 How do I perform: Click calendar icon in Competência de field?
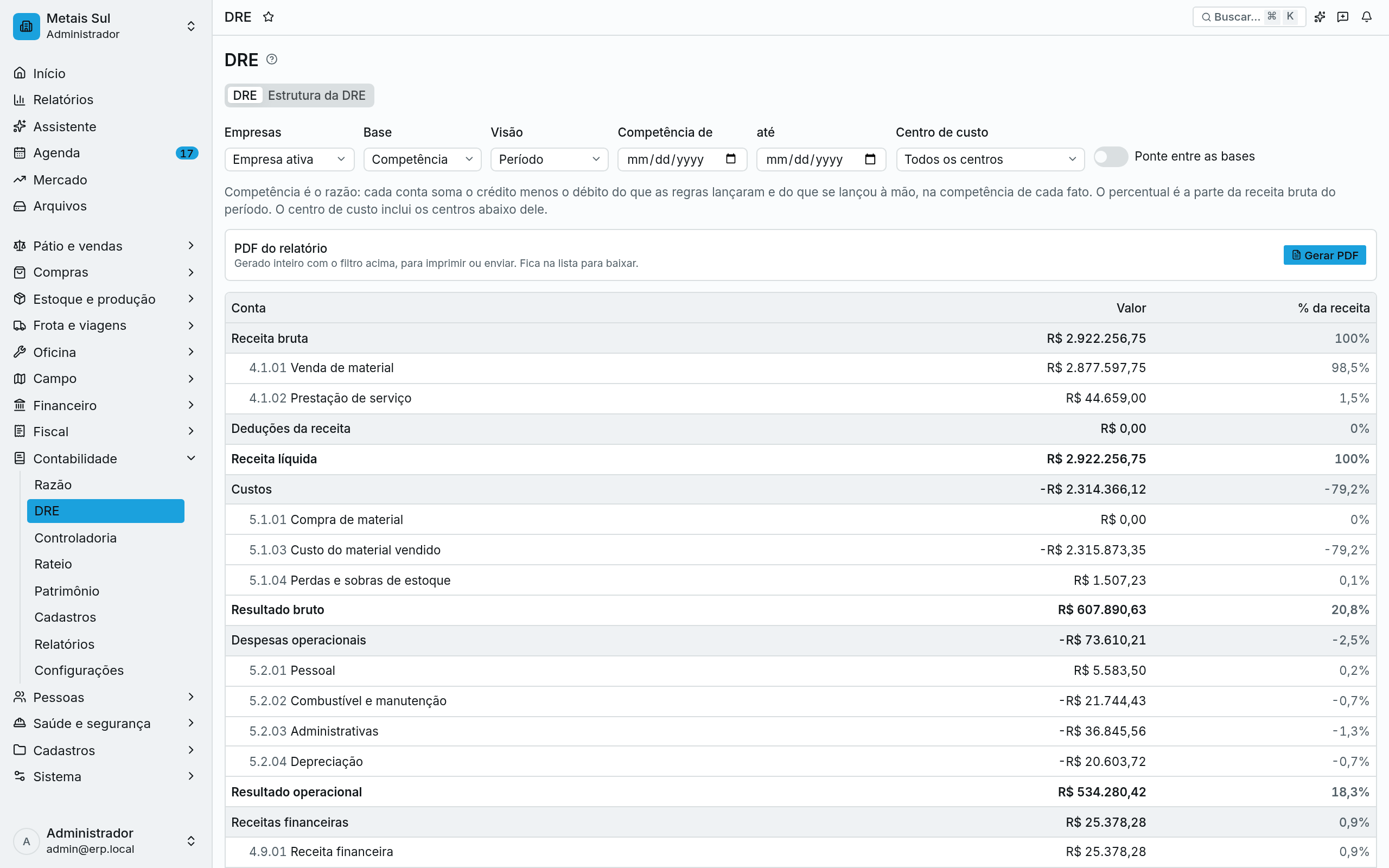pyautogui.click(x=731, y=159)
